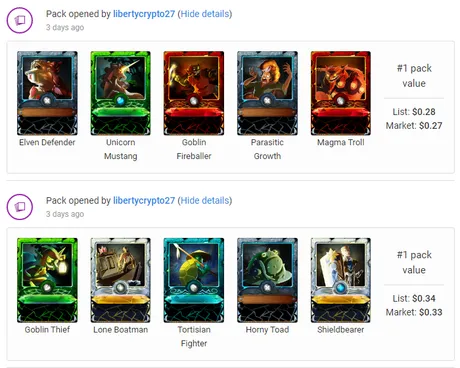Select the Lone Boatman card
The width and height of the screenshot is (460, 368).
pos(121,280)
